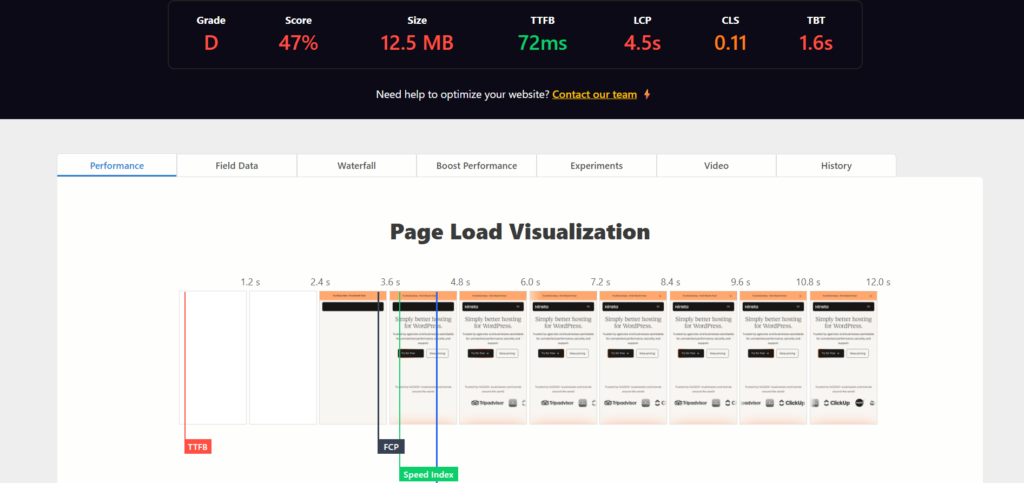Open the Field Data tab

[237, 166]
